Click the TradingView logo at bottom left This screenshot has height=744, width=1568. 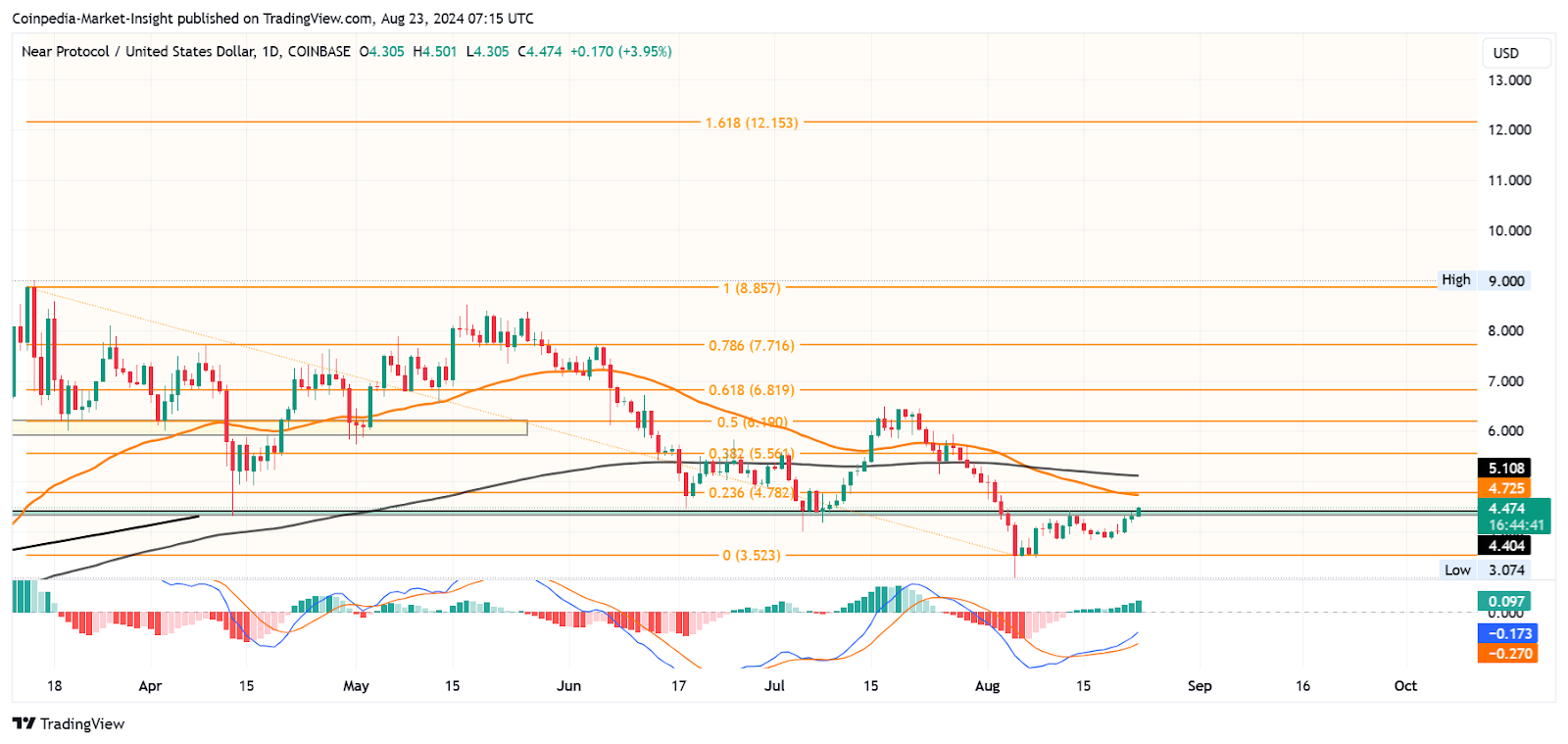point(69,723)
